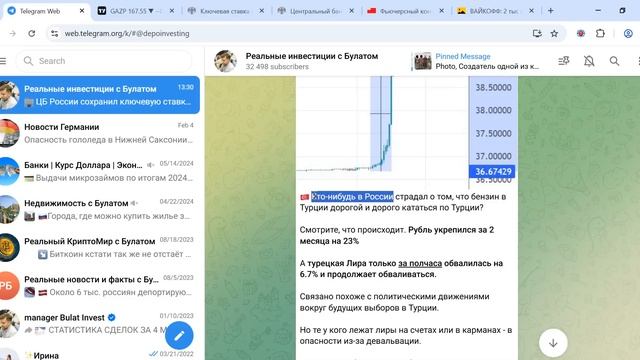Click the highlighted text 'Кто-нибудь в России'

352,197
